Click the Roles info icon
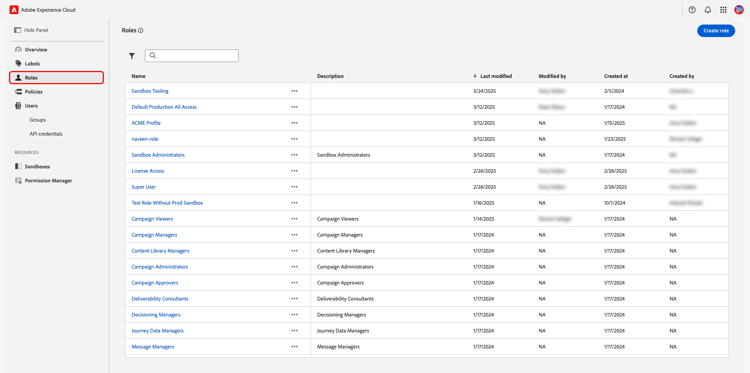 [x=141, y=30]
